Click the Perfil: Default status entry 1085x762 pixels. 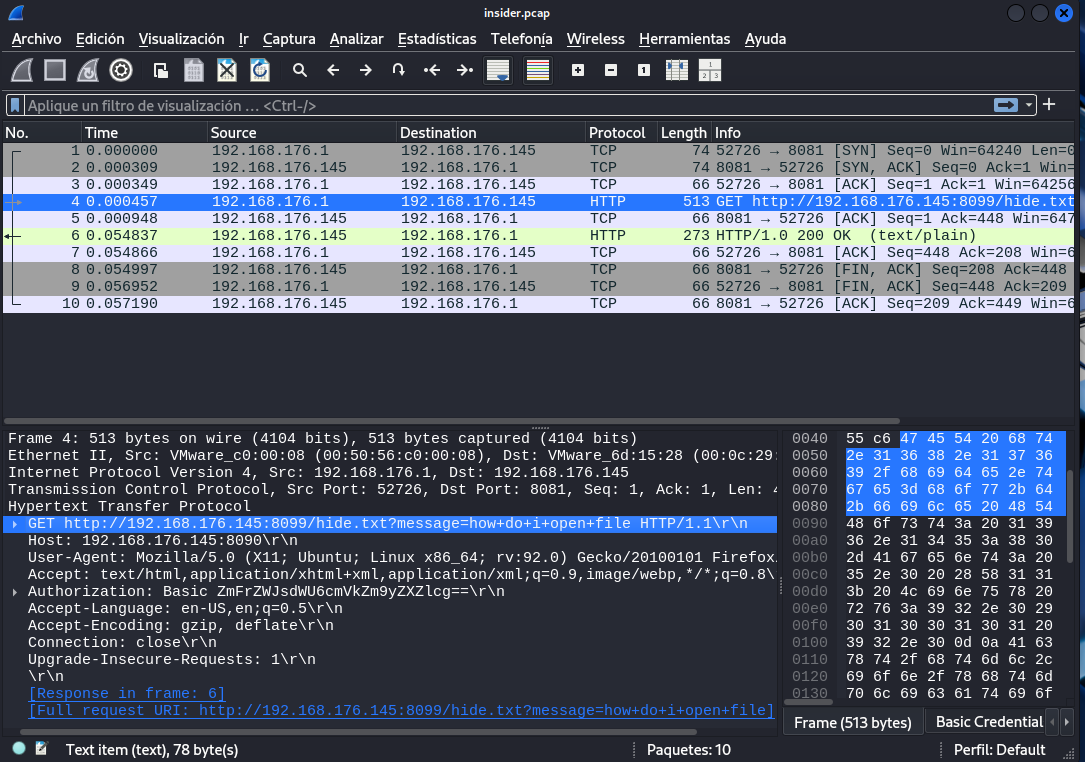[999, 750]
